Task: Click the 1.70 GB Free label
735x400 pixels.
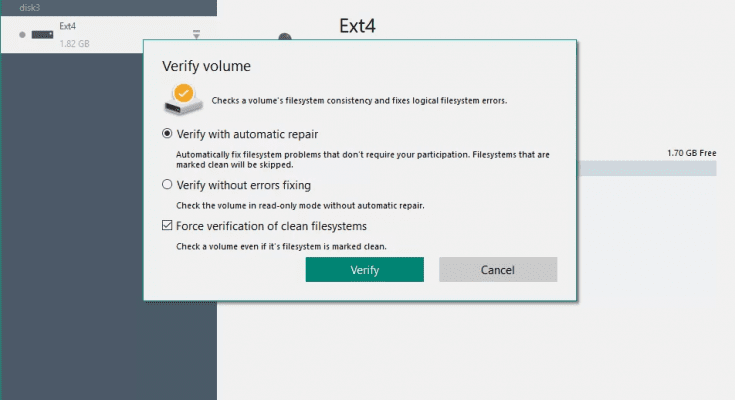Action: coord(691,153)
